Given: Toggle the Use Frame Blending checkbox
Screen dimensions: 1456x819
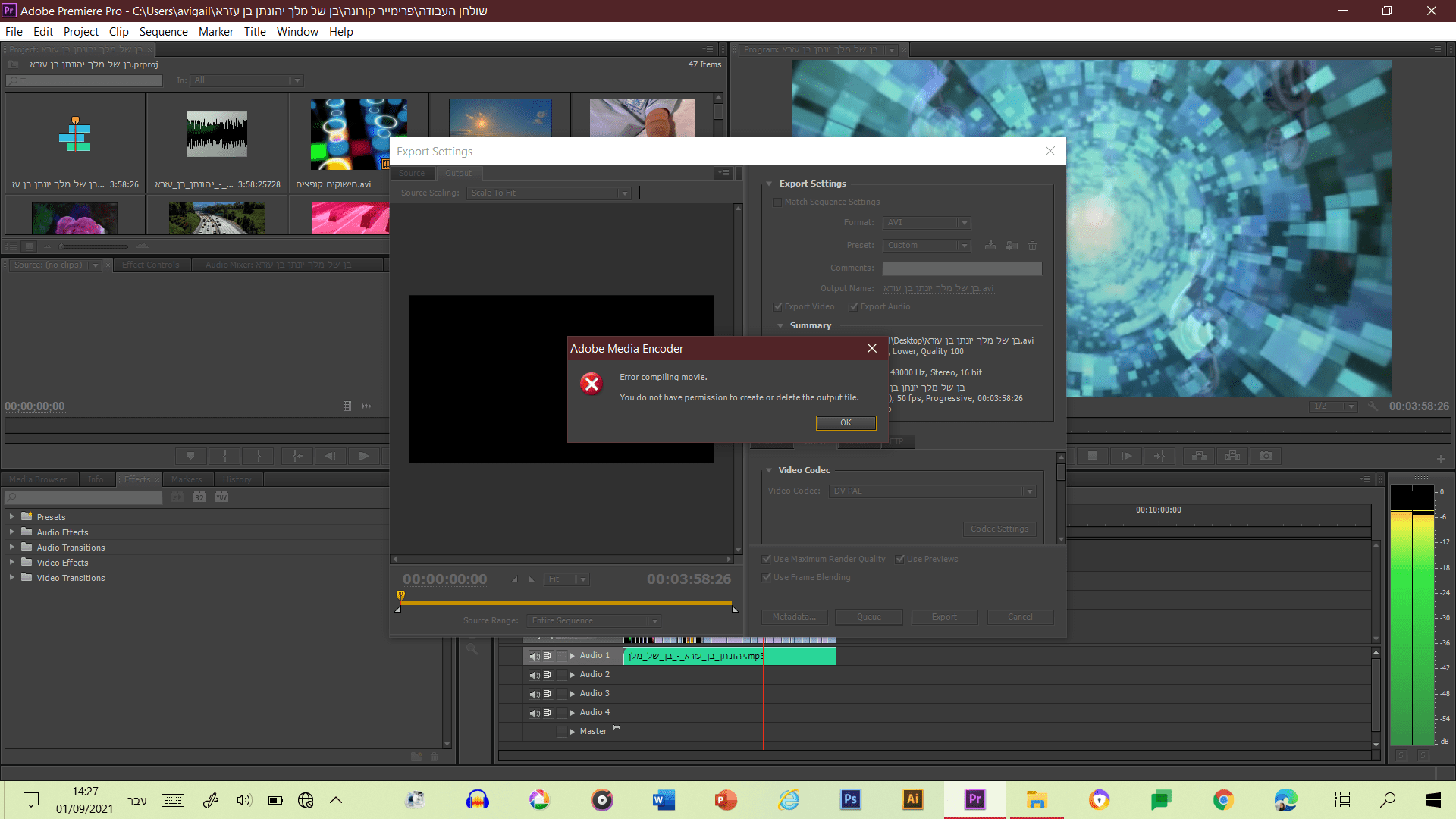Looking at the screenshot, I should [767, 577].
